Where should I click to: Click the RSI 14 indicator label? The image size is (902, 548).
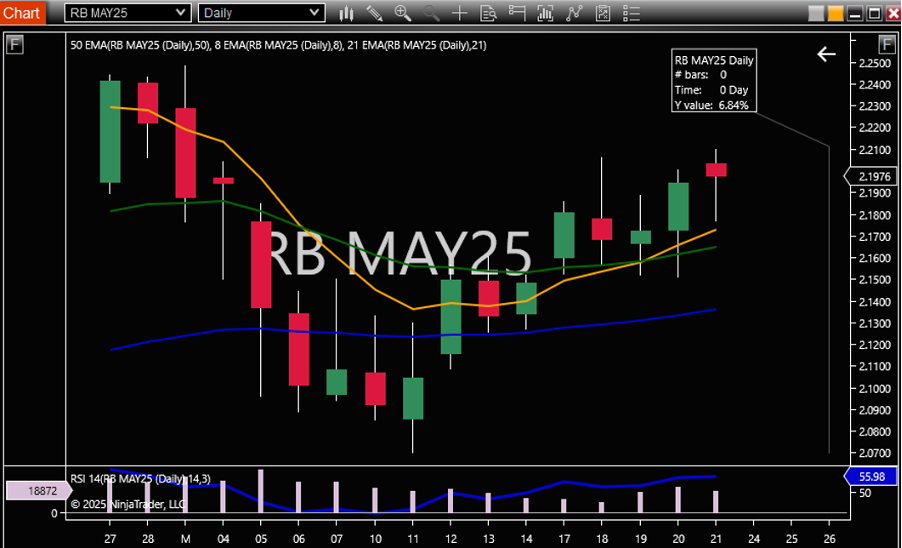click(140, 478)
